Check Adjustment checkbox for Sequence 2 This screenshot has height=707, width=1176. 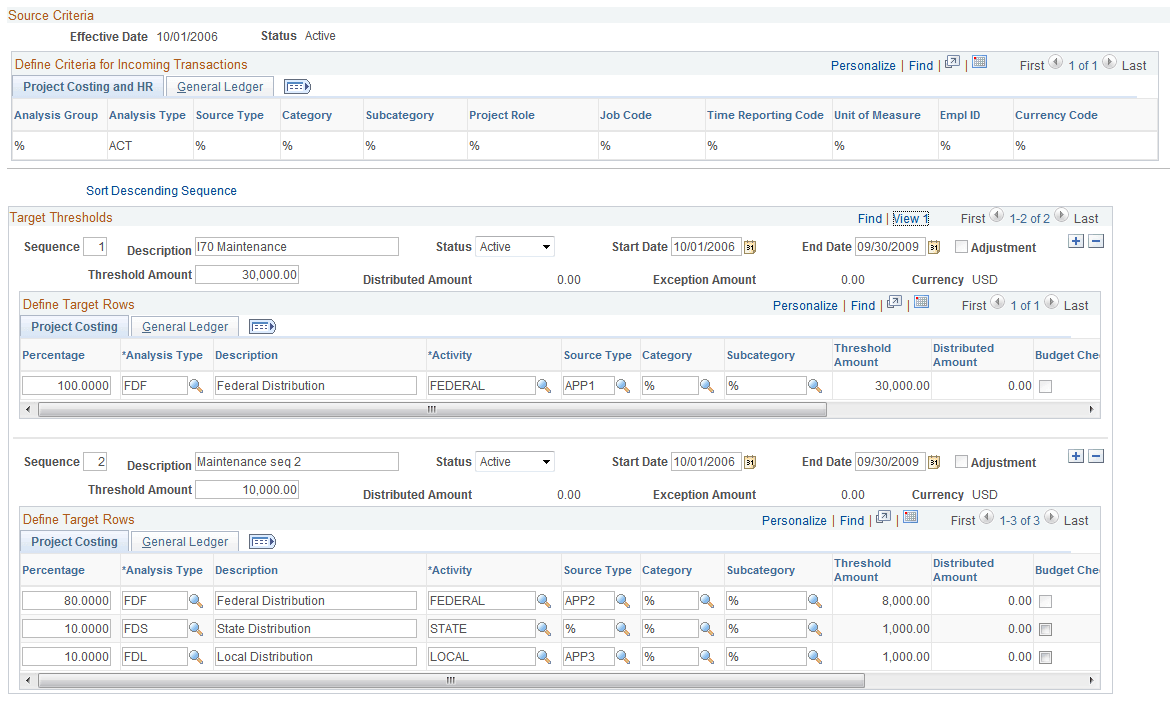point(962,462)
